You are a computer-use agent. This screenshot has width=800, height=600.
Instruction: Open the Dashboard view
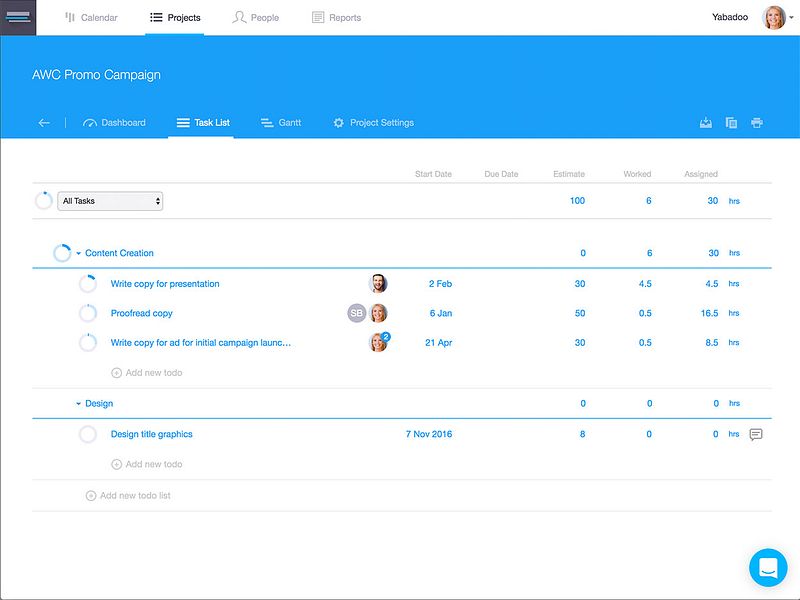click(x=117, y=122)
